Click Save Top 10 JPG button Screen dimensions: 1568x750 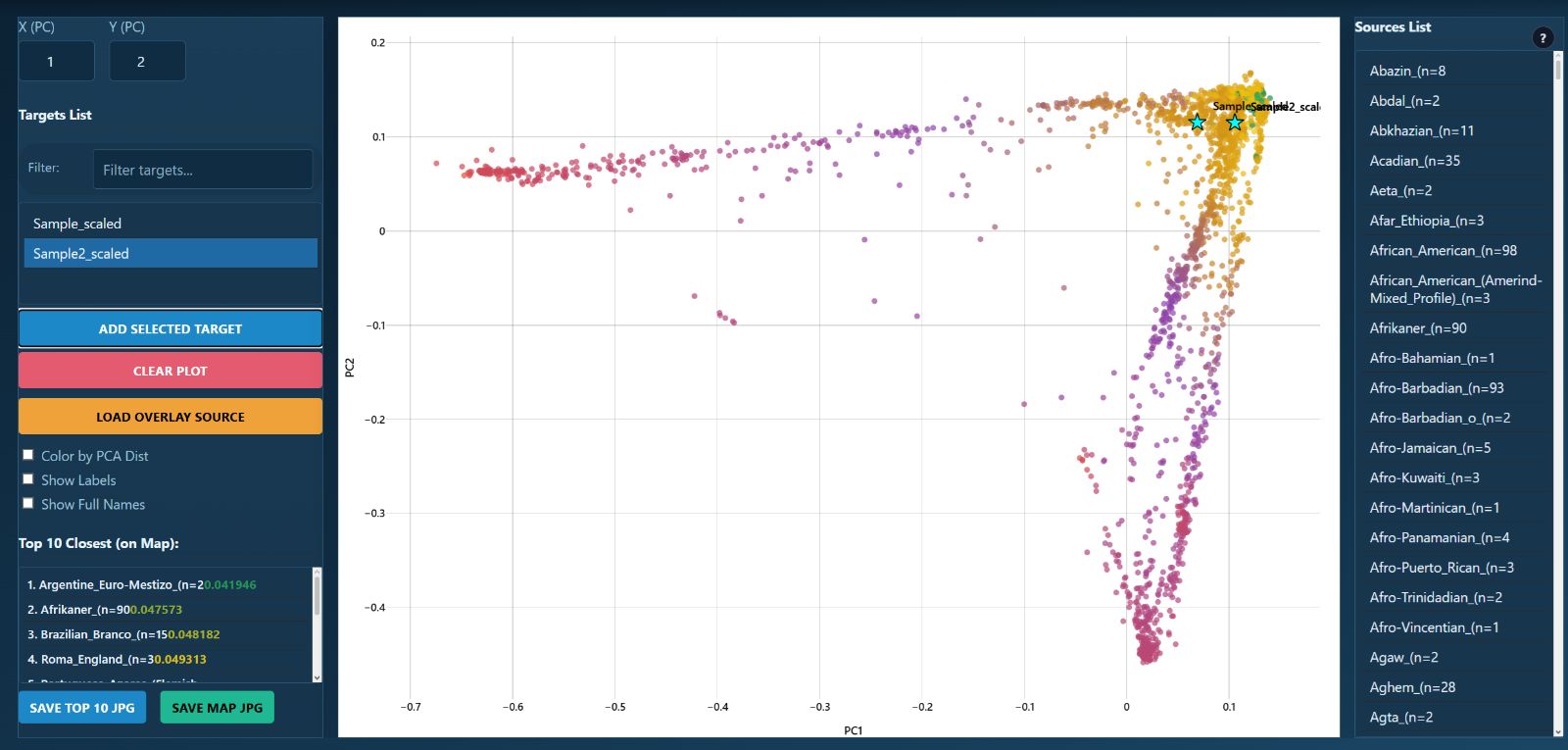82,708
